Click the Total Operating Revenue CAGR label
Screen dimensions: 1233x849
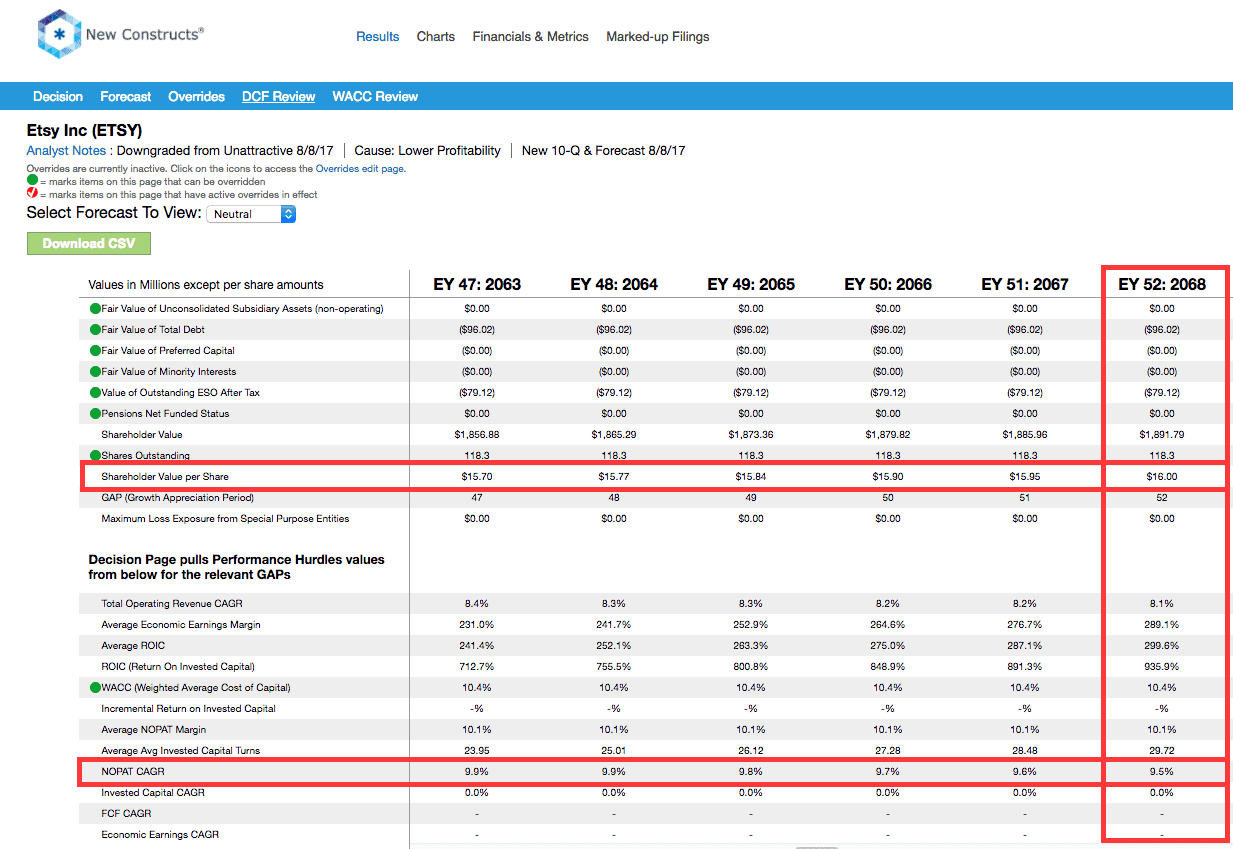[x=172, y=604]
